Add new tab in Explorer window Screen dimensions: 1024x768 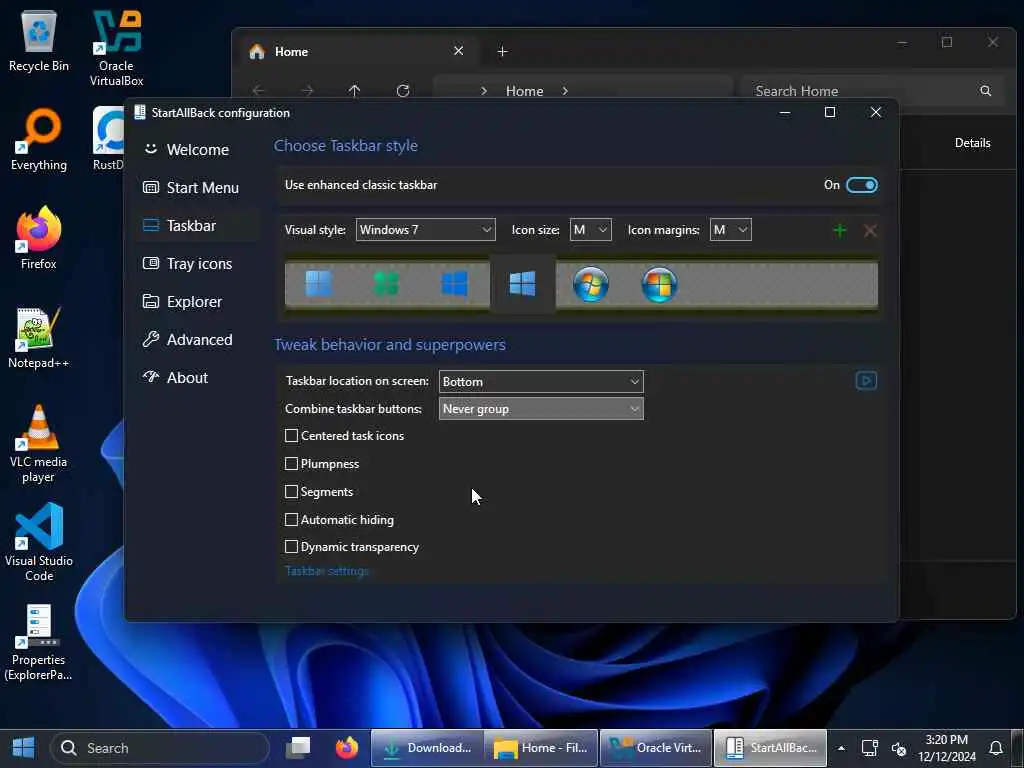tap(502, 51)
